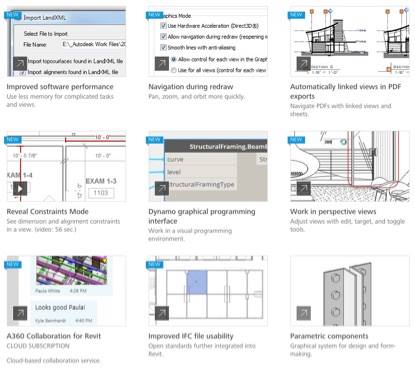Click expand arrow on Navigation during redraw image
The width and height of the screenshot is (415, 371).
(162, 63)
